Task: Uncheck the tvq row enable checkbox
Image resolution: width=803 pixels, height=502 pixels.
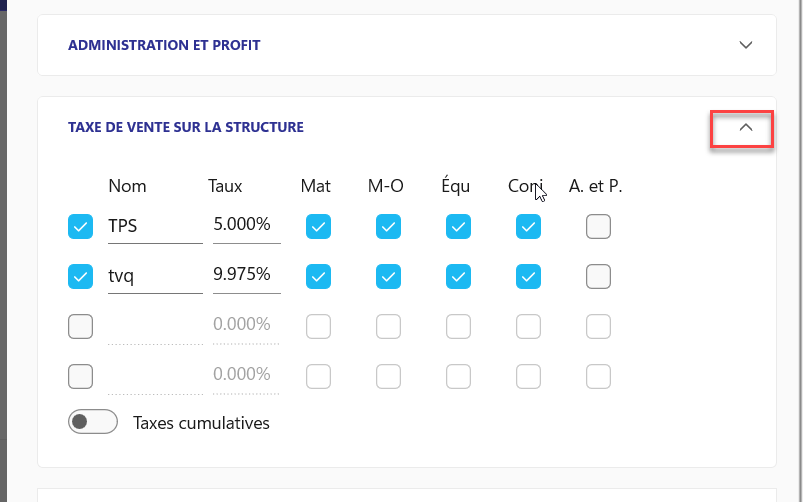Action: [x=80, y=276]
